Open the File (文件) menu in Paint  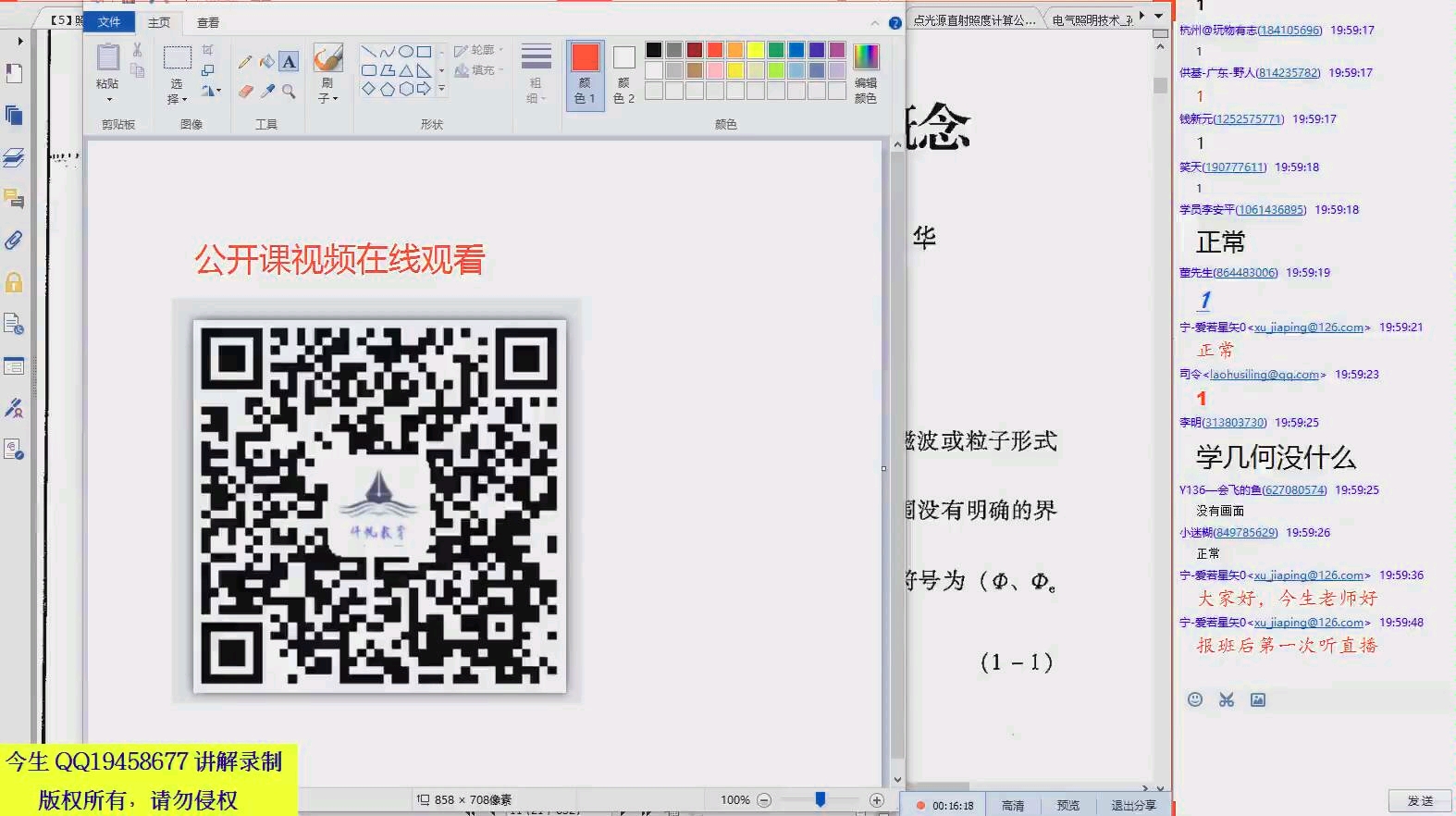[109, 22]
